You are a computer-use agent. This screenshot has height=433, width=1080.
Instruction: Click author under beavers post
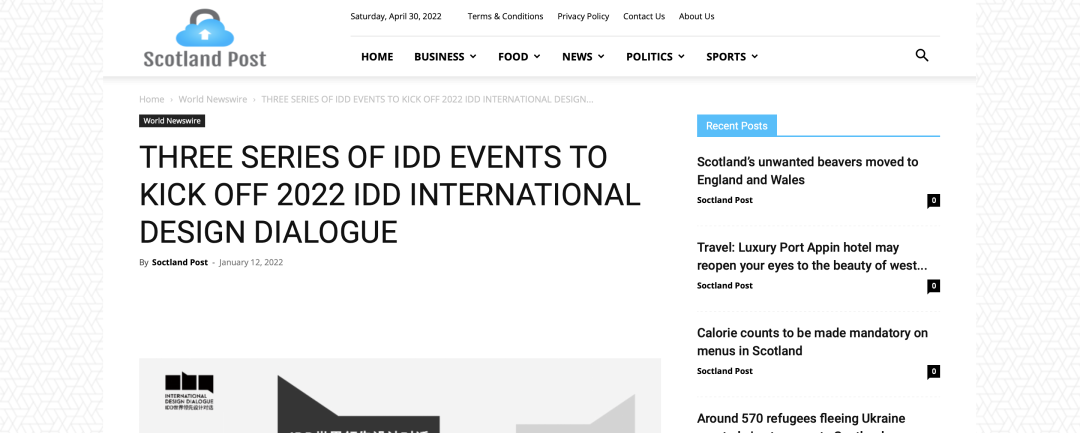coord(725,200)
